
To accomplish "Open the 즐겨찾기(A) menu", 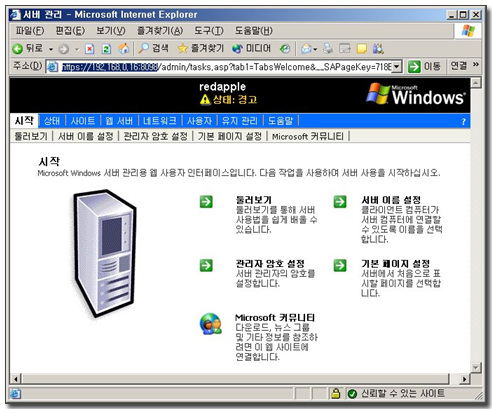I will pos(160,31).
